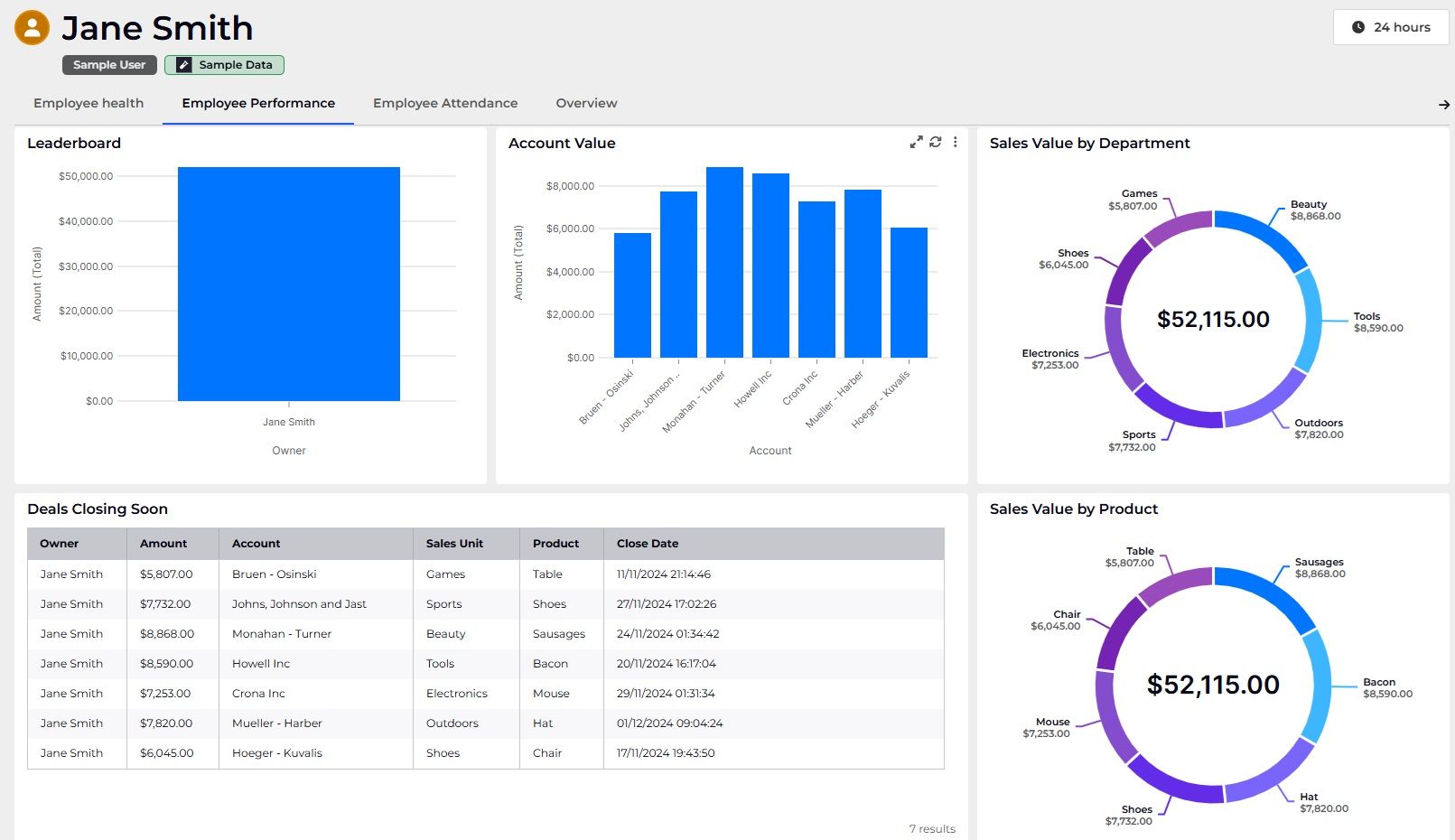Click the Sales Value by Product title
Viewport: 1455px width, 840px height.
1074,509
